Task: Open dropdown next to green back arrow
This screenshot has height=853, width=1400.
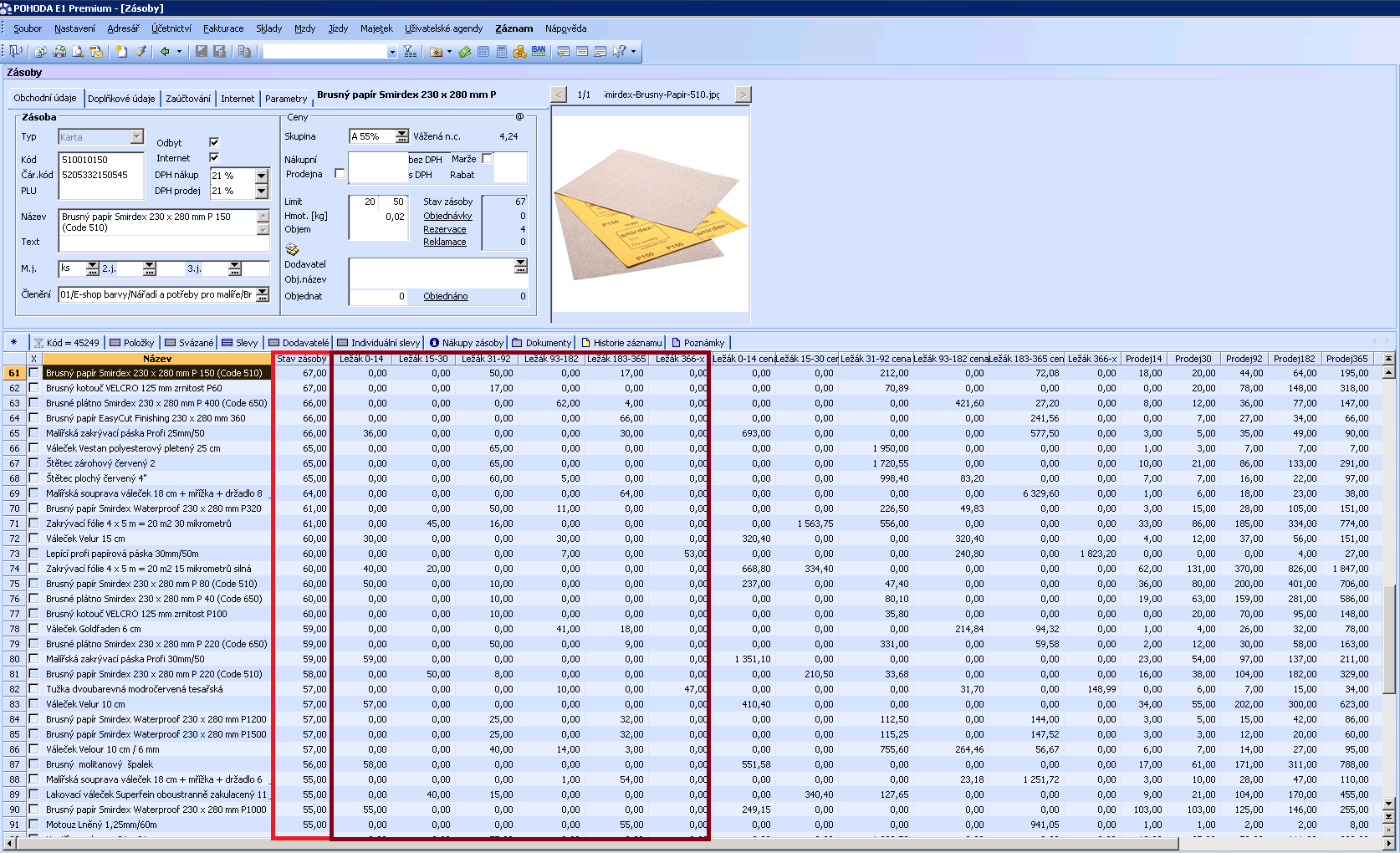Action: pyautogui.click(x=179, y=51)
